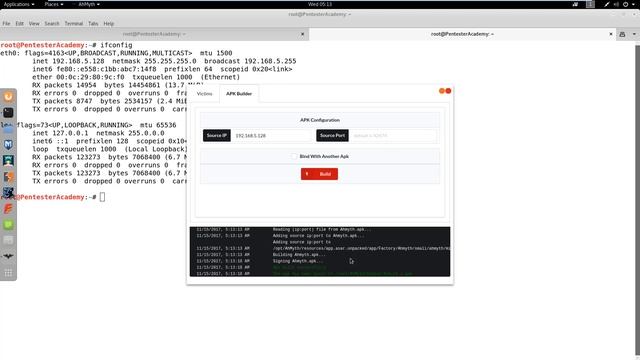This screenshot has width=640, height=360.
Task: Open the terminal Help menu
Action: point(109,24)
